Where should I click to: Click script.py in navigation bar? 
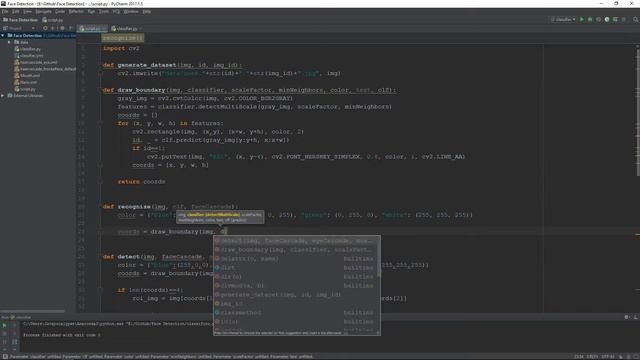pos(53,20)
